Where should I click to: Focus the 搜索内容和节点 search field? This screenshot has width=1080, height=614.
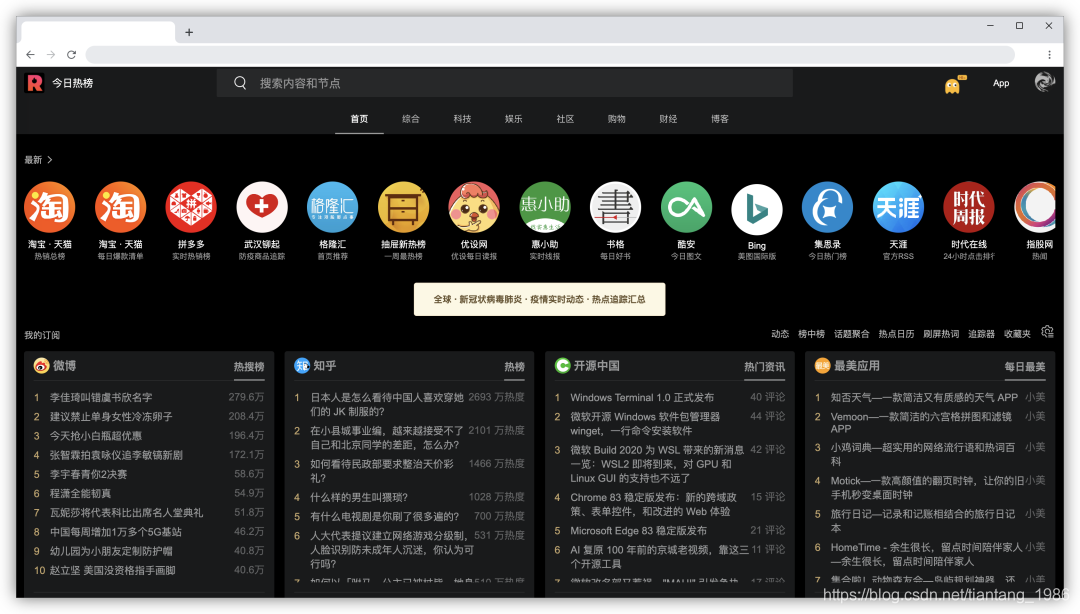click(x=505, y=83)
